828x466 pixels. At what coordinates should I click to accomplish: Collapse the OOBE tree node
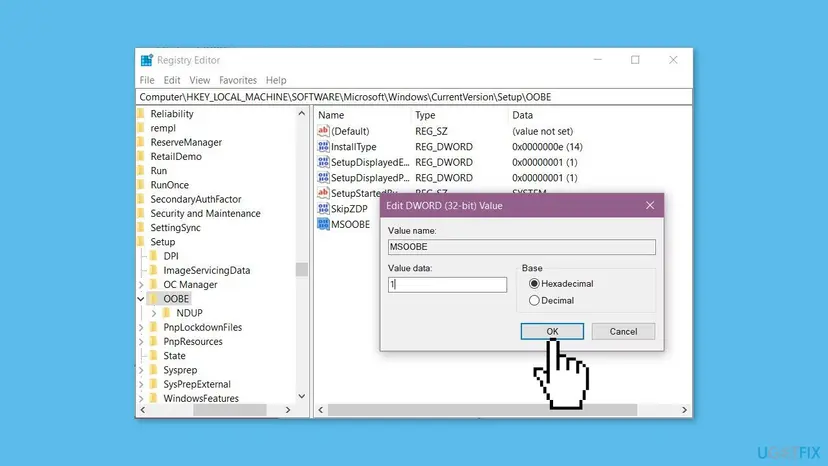[x=141, y=299]
